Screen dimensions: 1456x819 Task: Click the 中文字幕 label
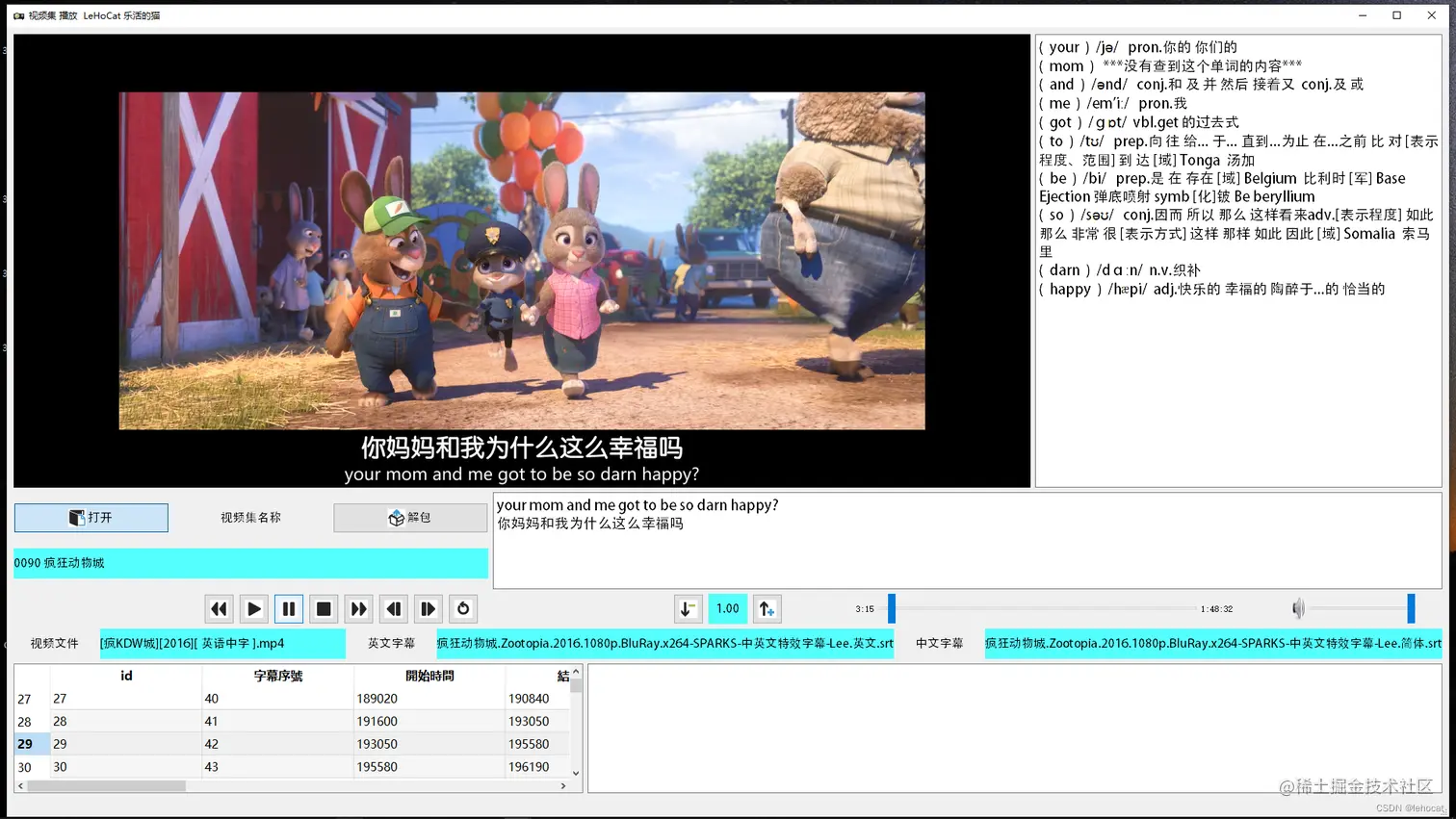939,643
